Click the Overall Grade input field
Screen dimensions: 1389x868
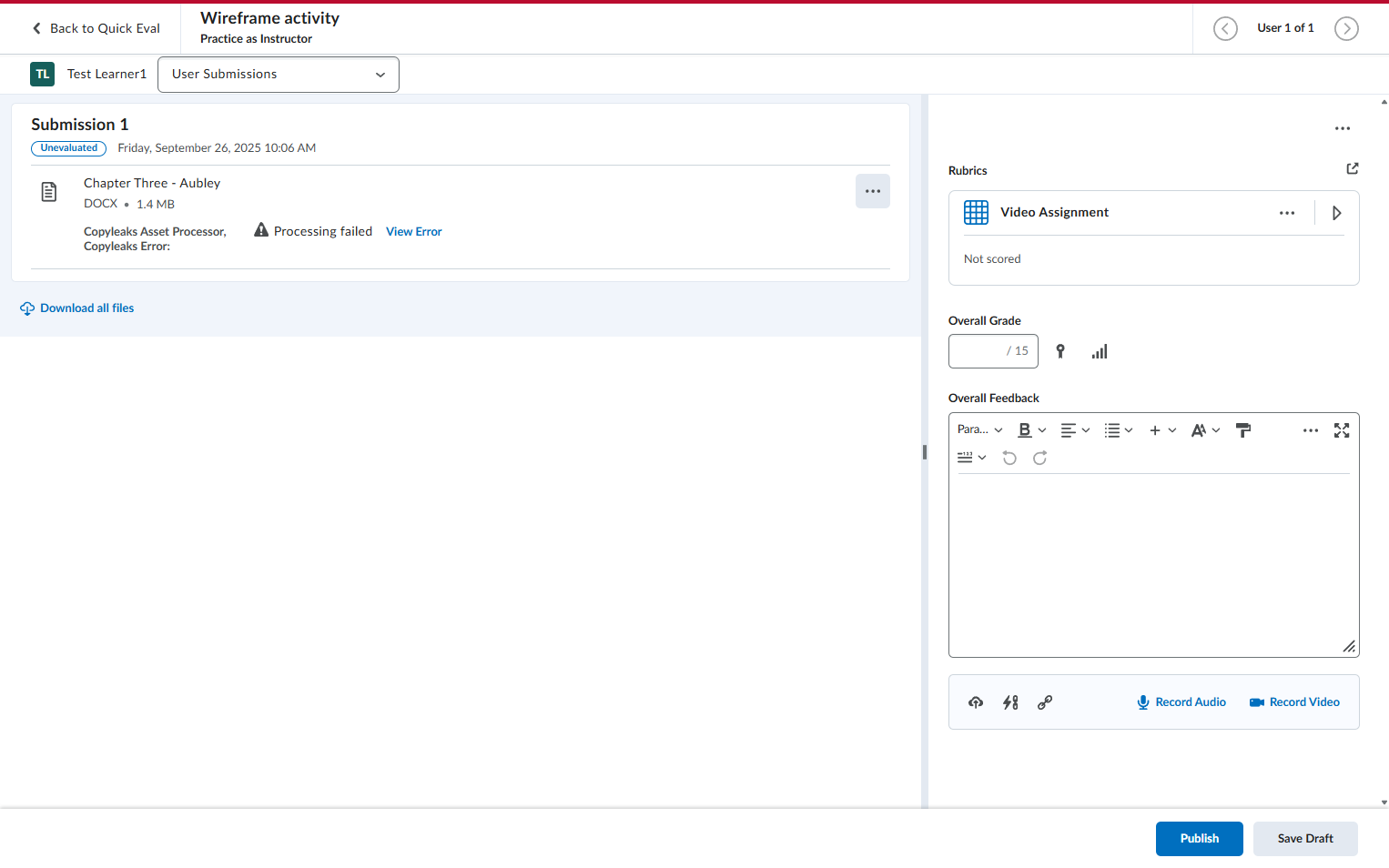click(993, 351)
